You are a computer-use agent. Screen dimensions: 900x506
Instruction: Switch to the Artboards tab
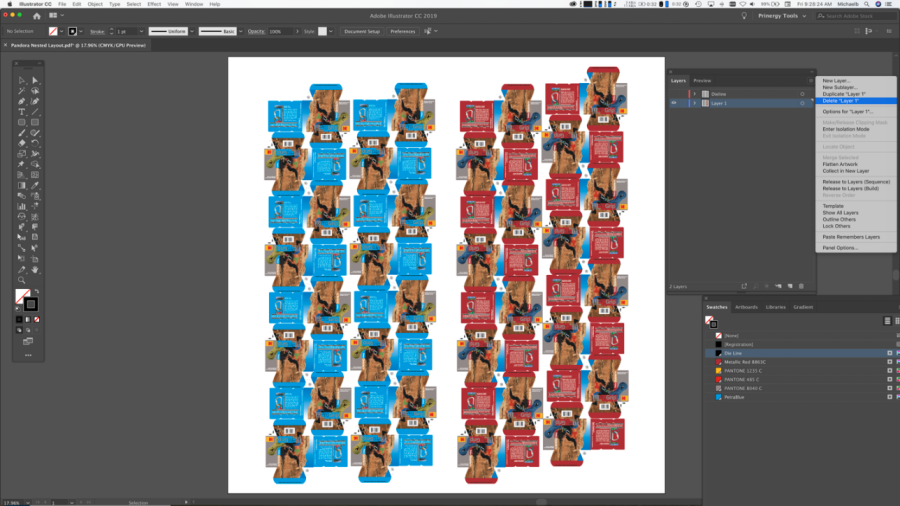tap(747, 307)
